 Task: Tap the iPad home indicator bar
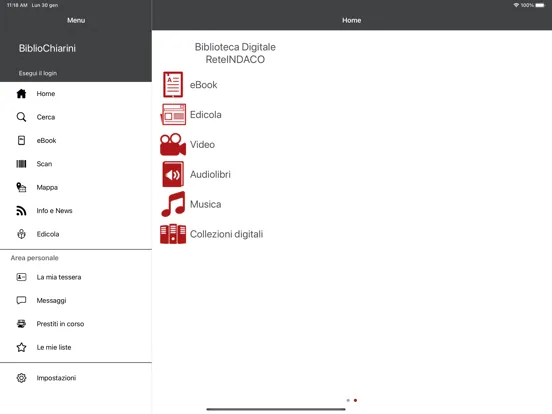point(276,409)
